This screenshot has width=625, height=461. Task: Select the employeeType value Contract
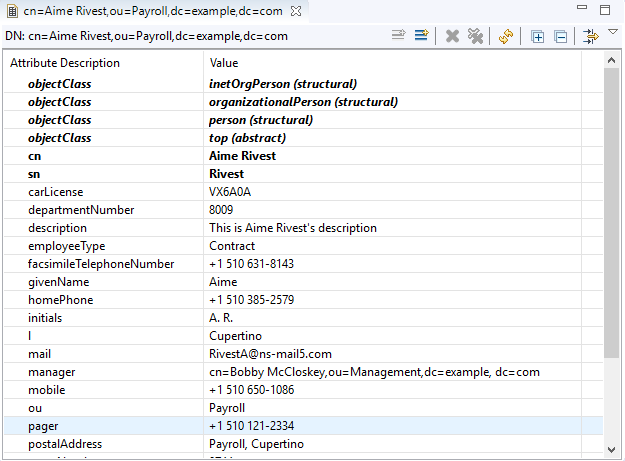(x=232, y=246)
